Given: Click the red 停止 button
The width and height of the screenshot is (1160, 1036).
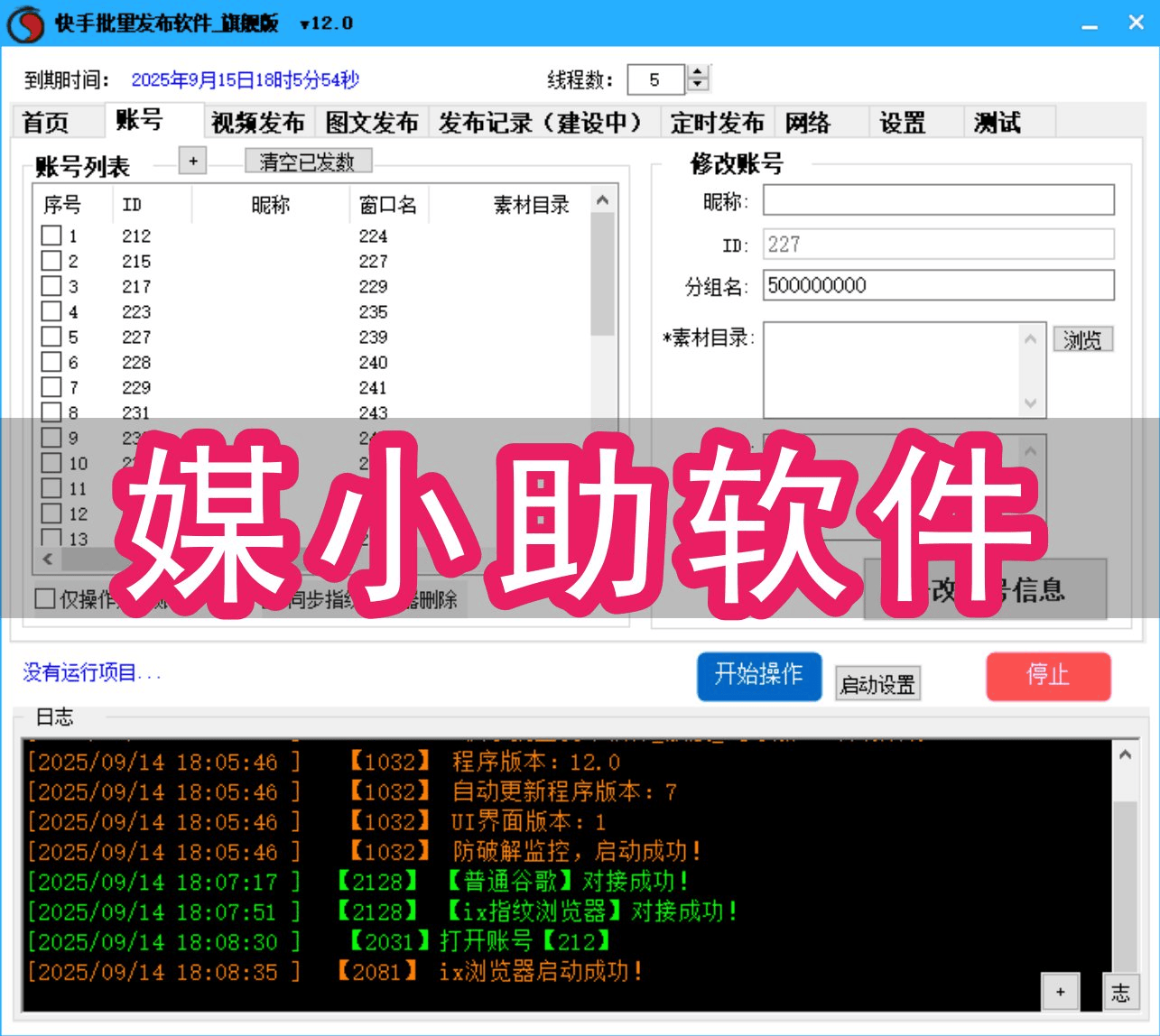Looking at the screenshot, I should pyautogui.click(x=1048, y=676).
